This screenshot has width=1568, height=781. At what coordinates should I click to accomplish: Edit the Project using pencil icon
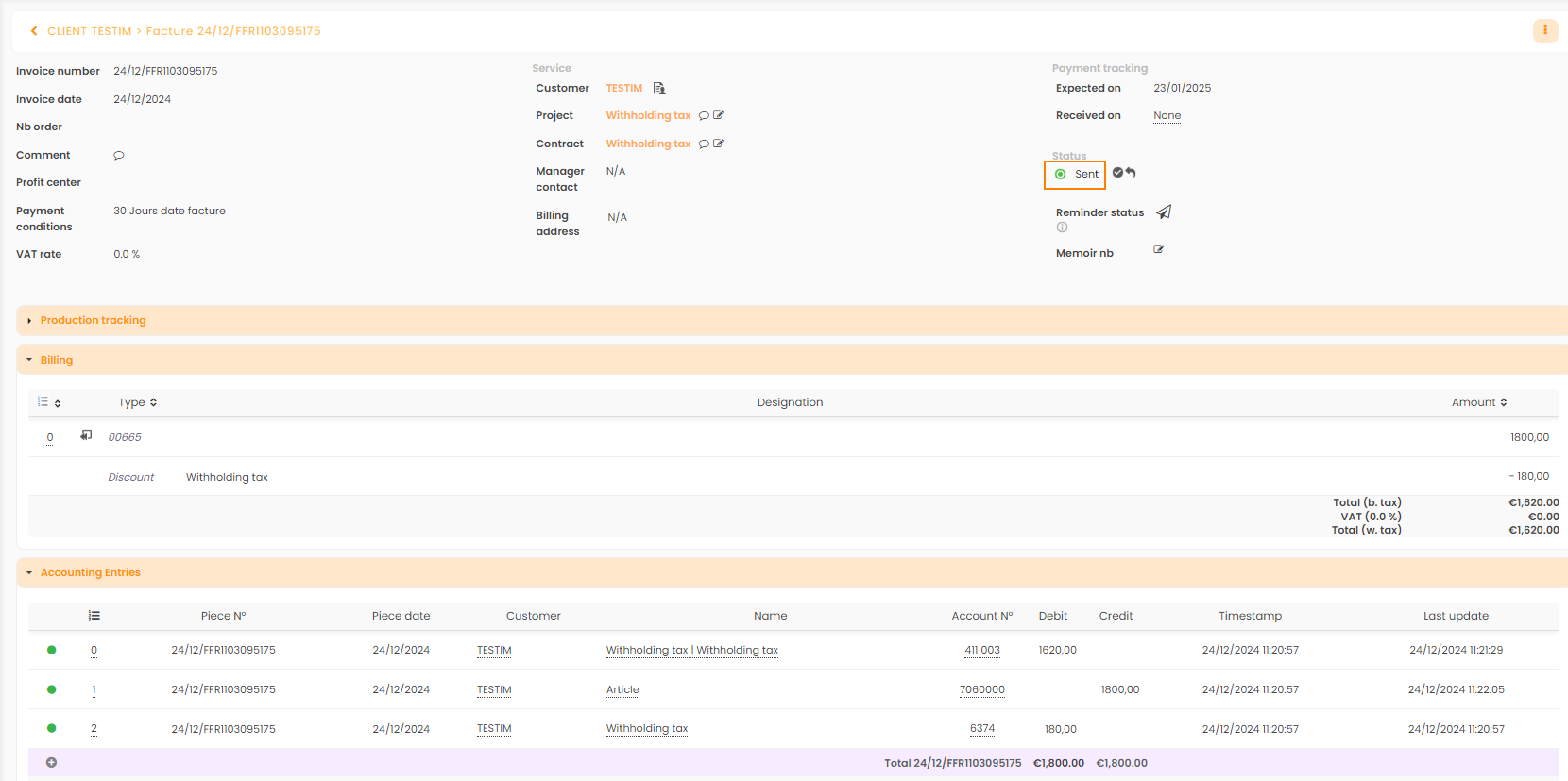(x=719, y=115)
